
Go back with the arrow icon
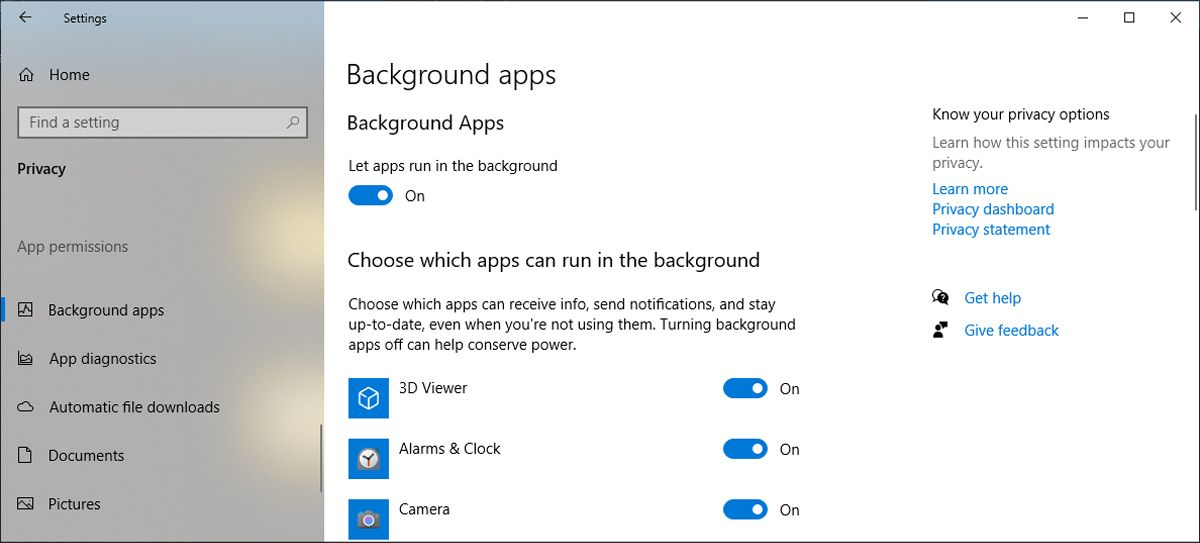coord(25,18)
